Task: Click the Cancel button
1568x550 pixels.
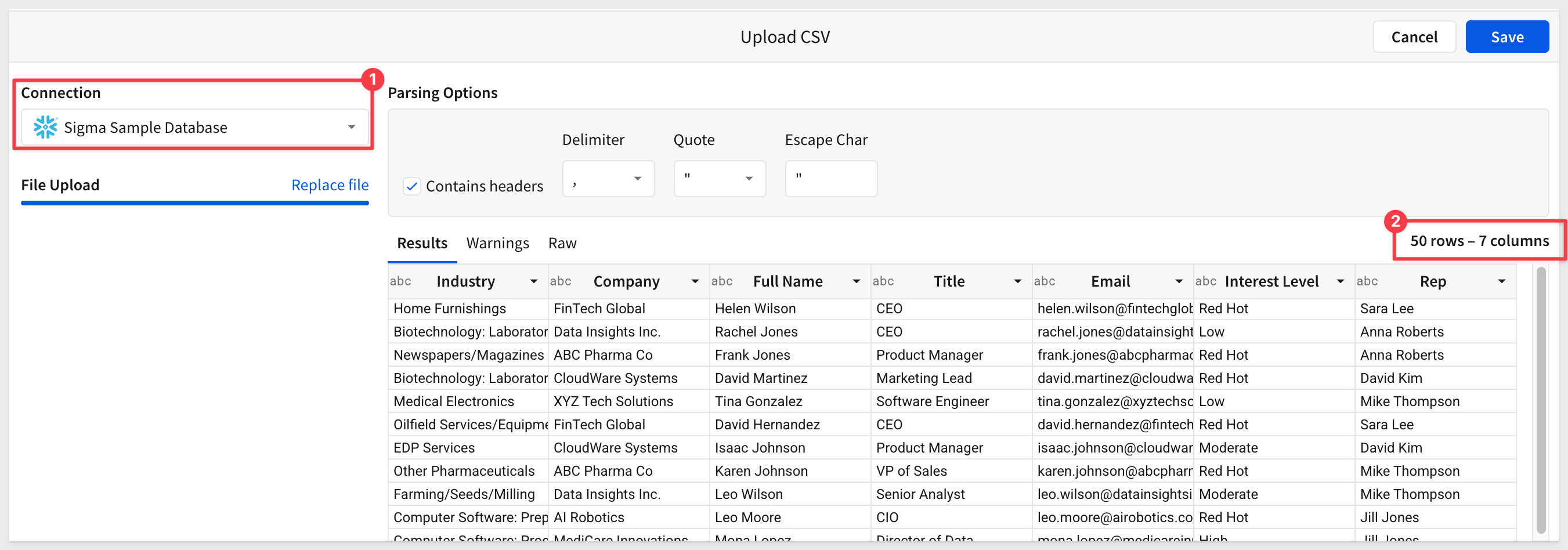Action: pyautogui.click(x=1414, y=37)
